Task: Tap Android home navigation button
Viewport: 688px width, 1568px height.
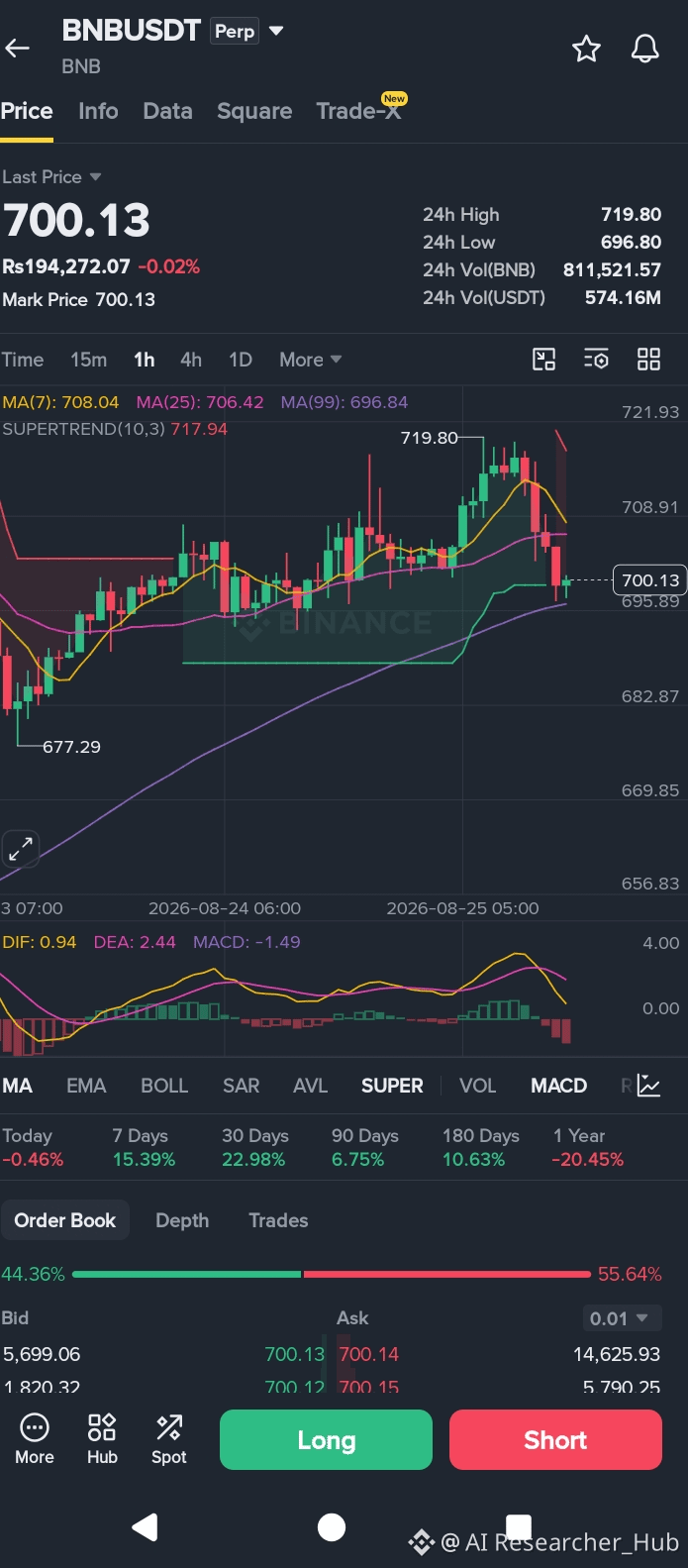Action: pos(332,1526)
